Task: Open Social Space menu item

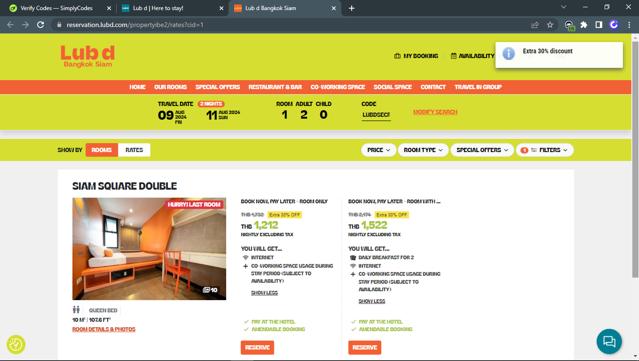Action: coord(392,87)
